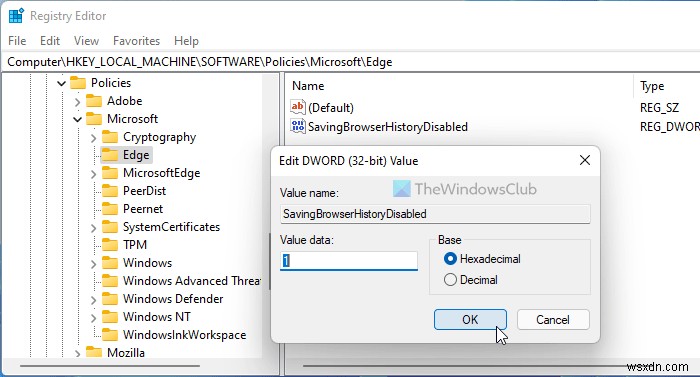Expand the Windows key
This screenshot has width=700, height=377.
point(94,264)
